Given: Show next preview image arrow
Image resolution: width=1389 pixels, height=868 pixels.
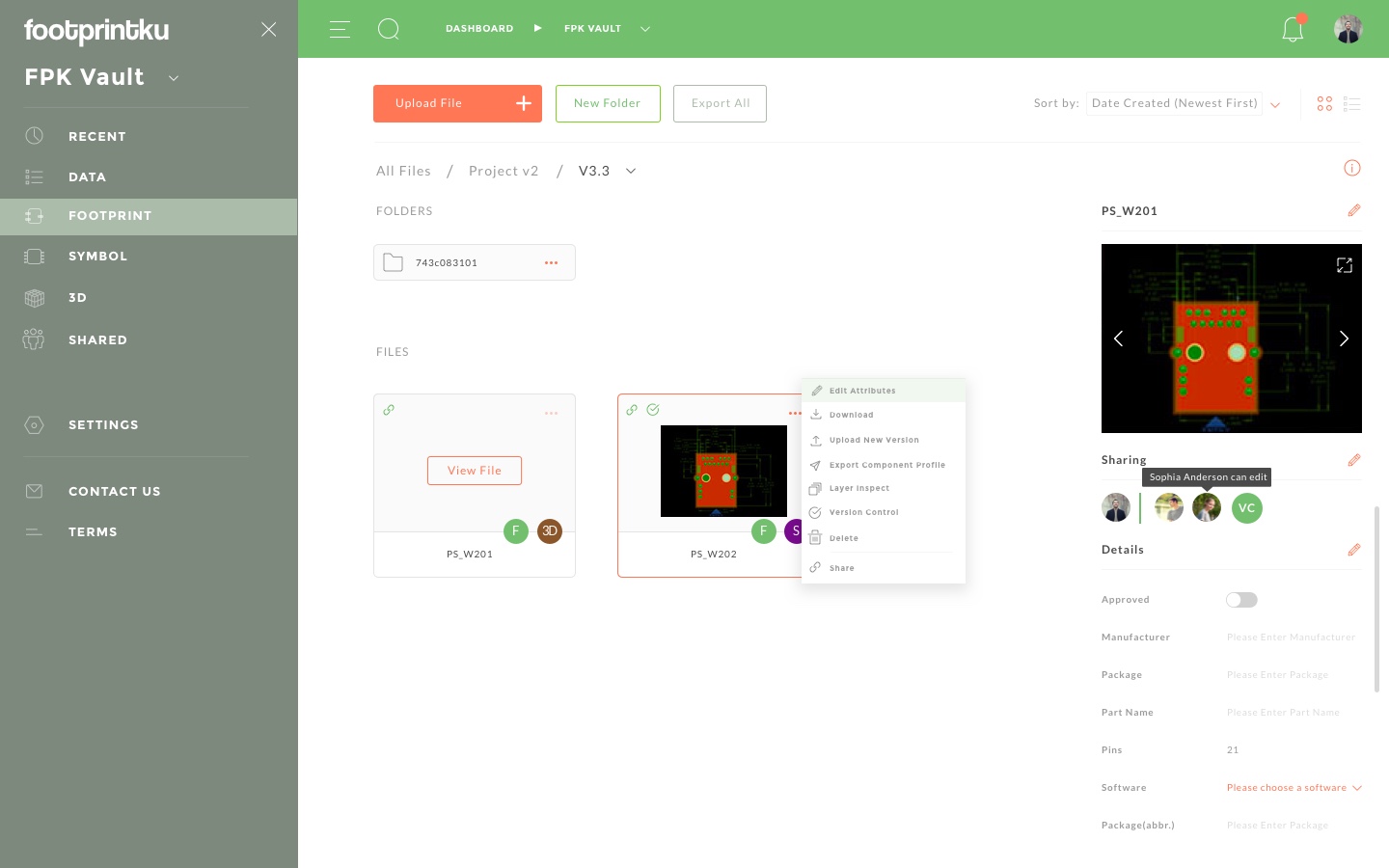Looking at the screenshot, I should 1344,339.
